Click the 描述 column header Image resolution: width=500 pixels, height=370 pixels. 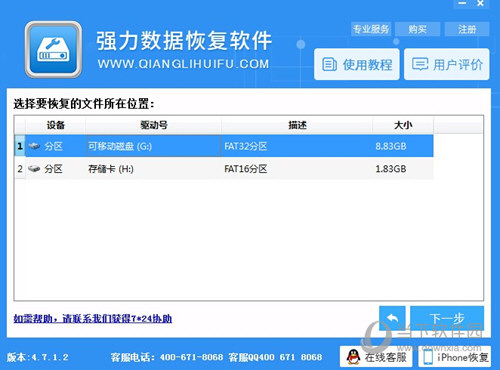[x=297, y=125]
